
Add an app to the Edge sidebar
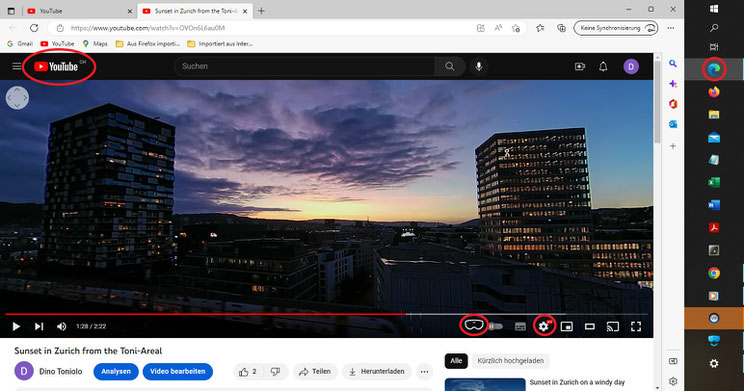coord(673,146)
